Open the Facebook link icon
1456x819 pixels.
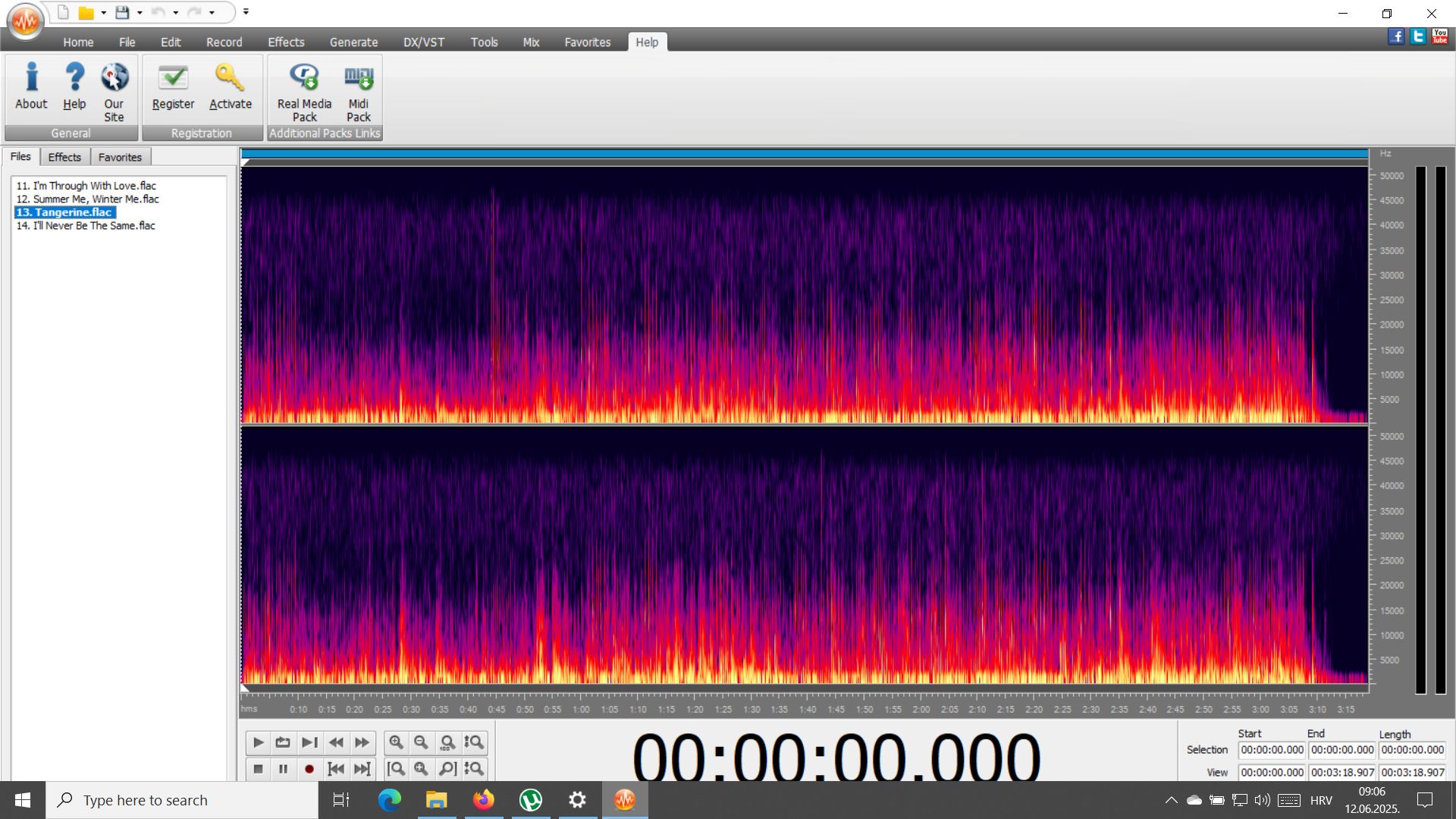[x=1396, y=36]
